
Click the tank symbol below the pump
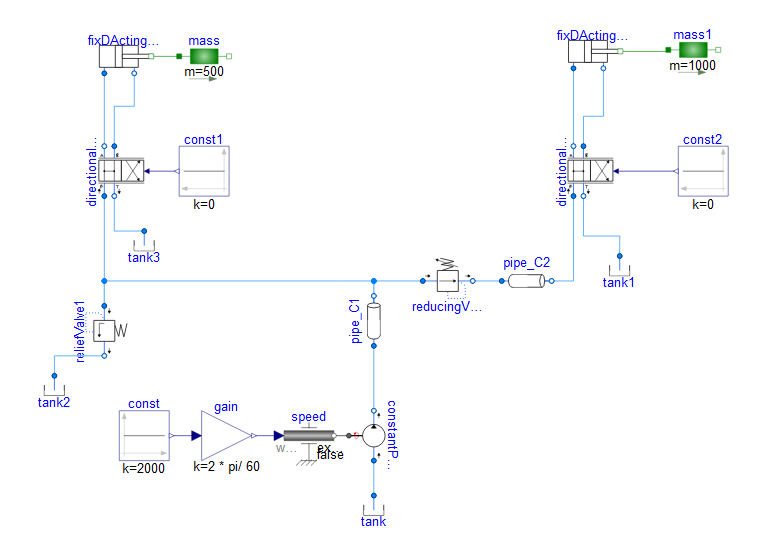pos(374,510)
